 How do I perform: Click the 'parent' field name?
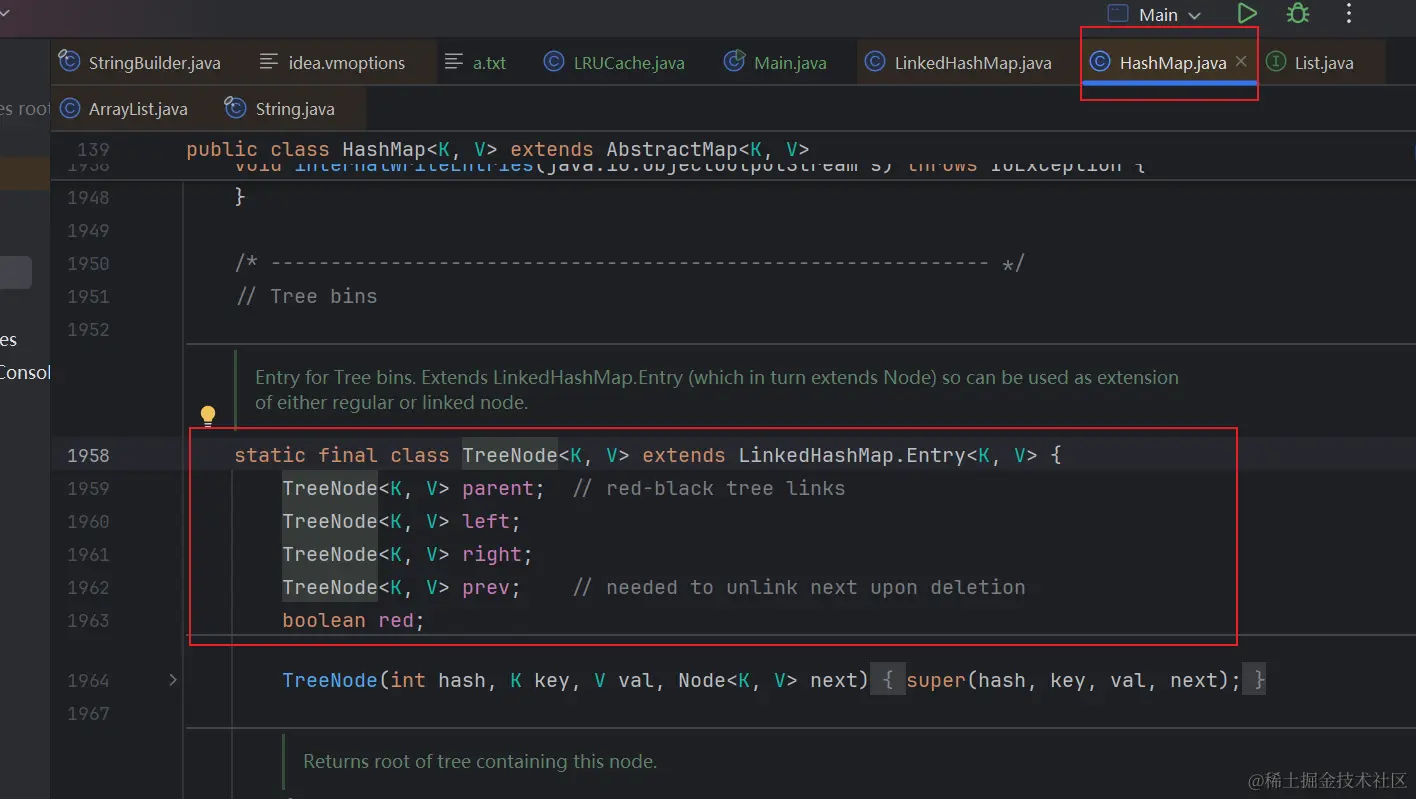[x=497, y=488]
